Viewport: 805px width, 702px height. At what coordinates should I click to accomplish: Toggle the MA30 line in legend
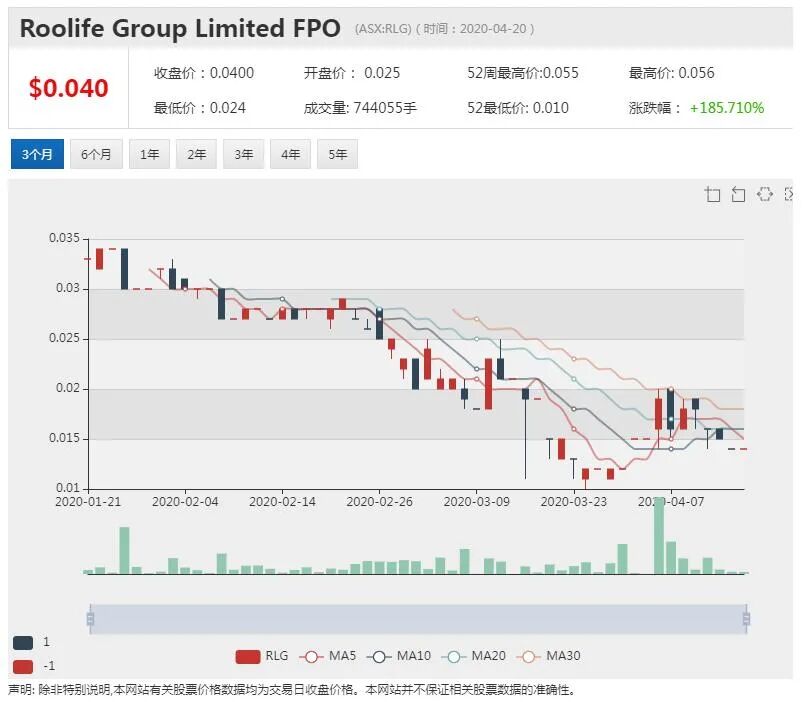[548, 656]
